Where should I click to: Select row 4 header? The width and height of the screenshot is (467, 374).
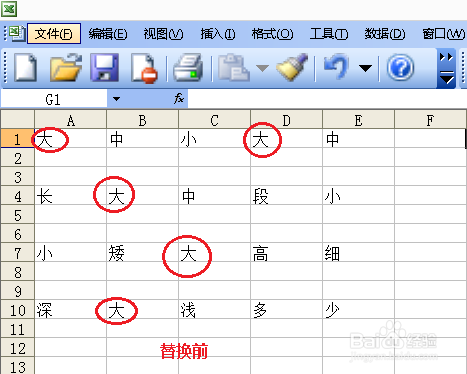(17, 196)
